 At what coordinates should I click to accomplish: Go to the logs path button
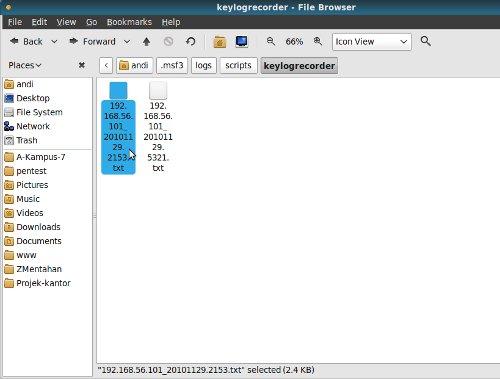pyautogui.click(x=204, y=65)
